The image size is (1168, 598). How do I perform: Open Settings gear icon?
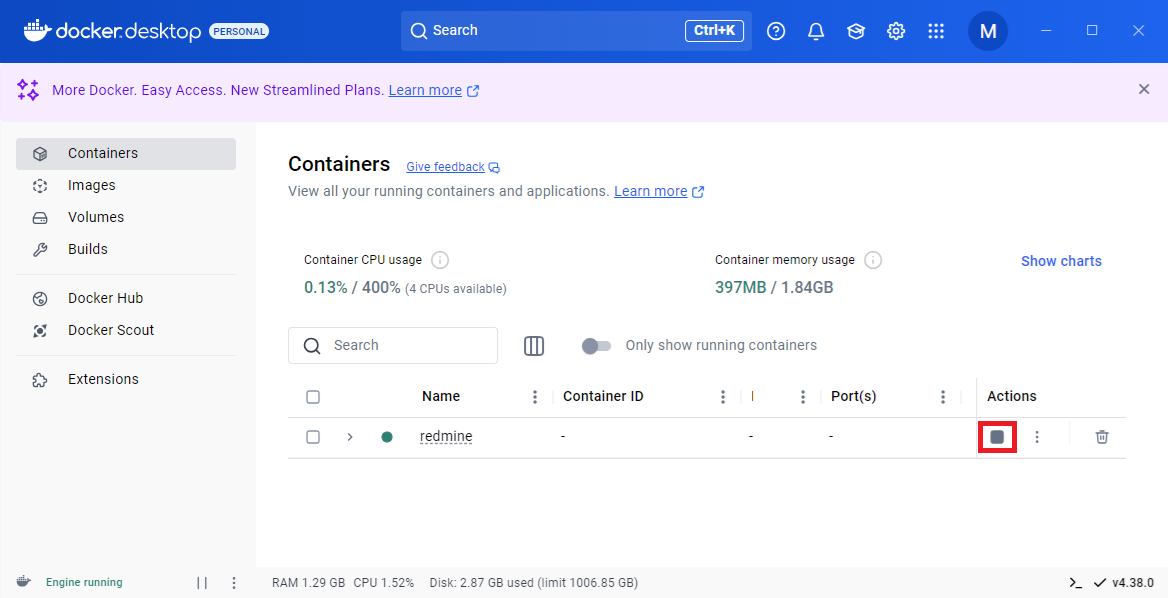(x=896, y=31)
